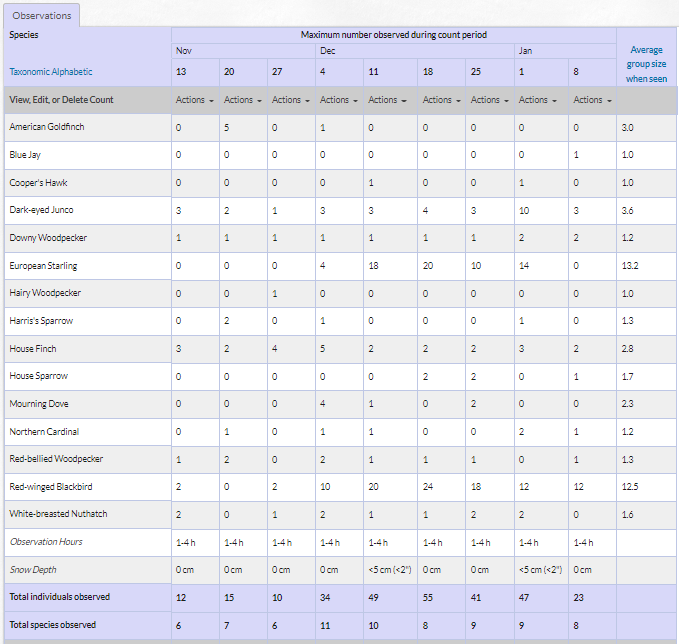The width and height of the screenshot is (679, 644).
Task: Click Nov 13 observation hours 1-4 h
Action: [185, 543]
